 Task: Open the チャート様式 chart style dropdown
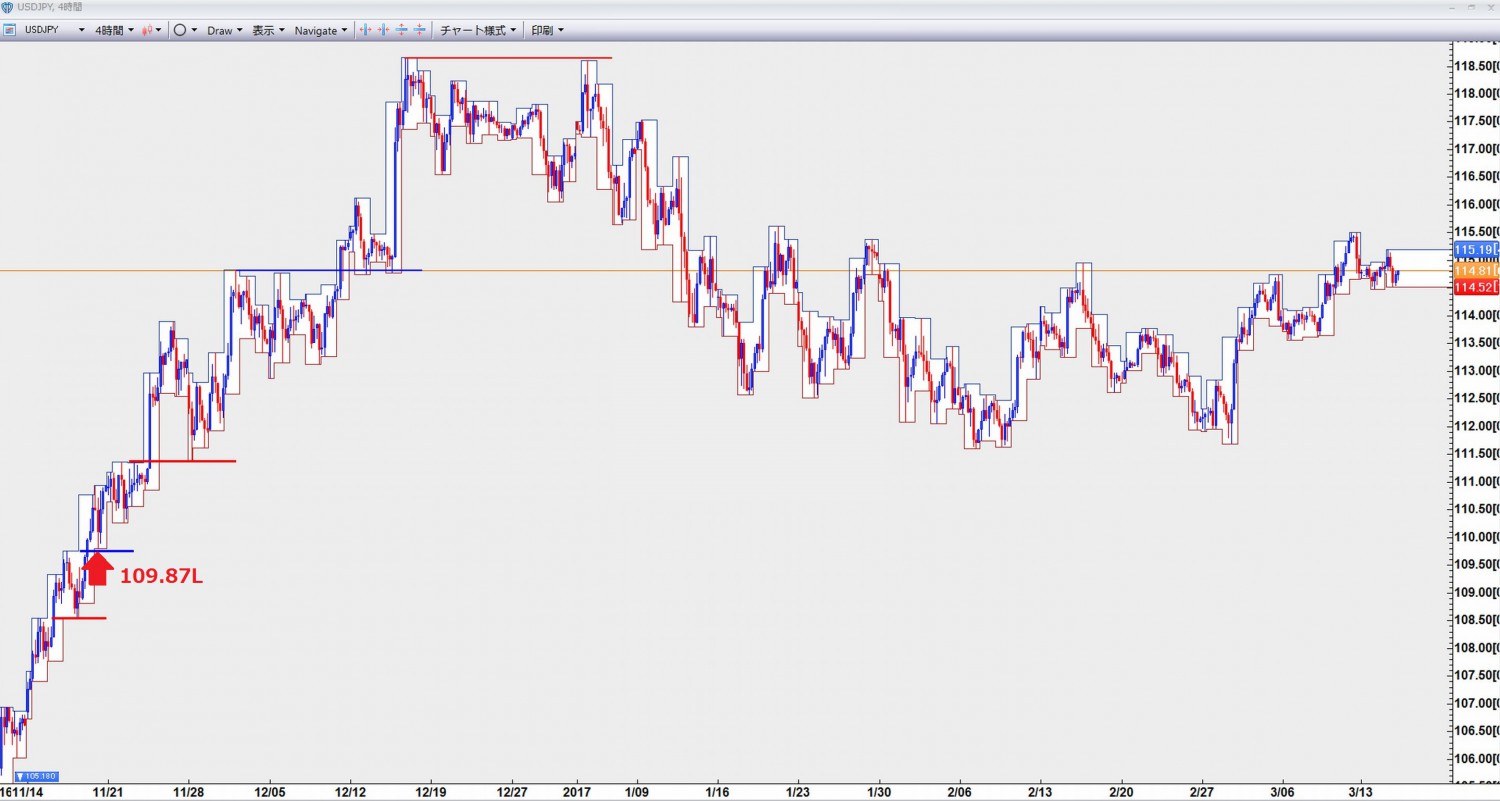pos(478,30)
